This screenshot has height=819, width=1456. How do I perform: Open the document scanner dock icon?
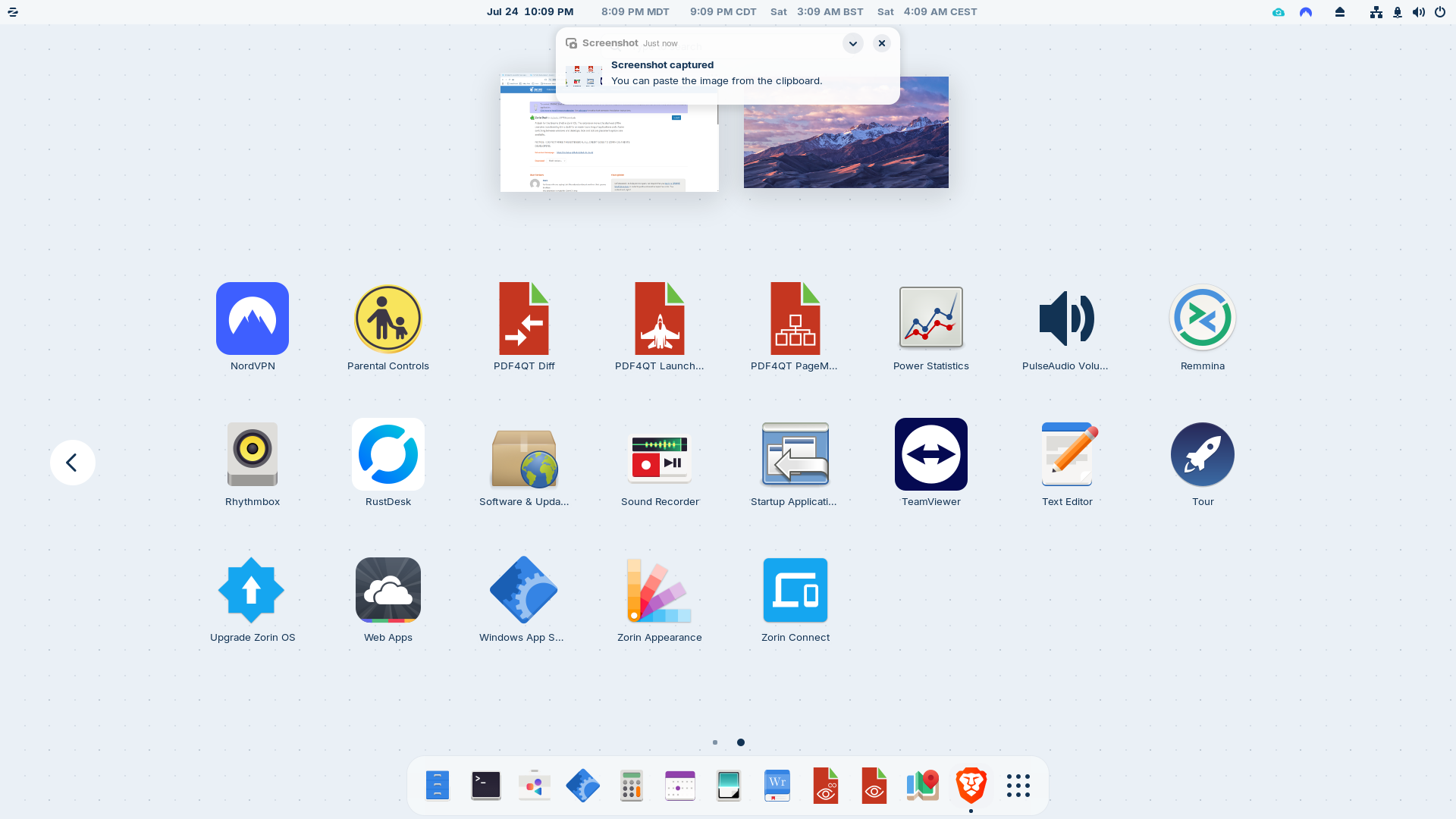(729, 786)
